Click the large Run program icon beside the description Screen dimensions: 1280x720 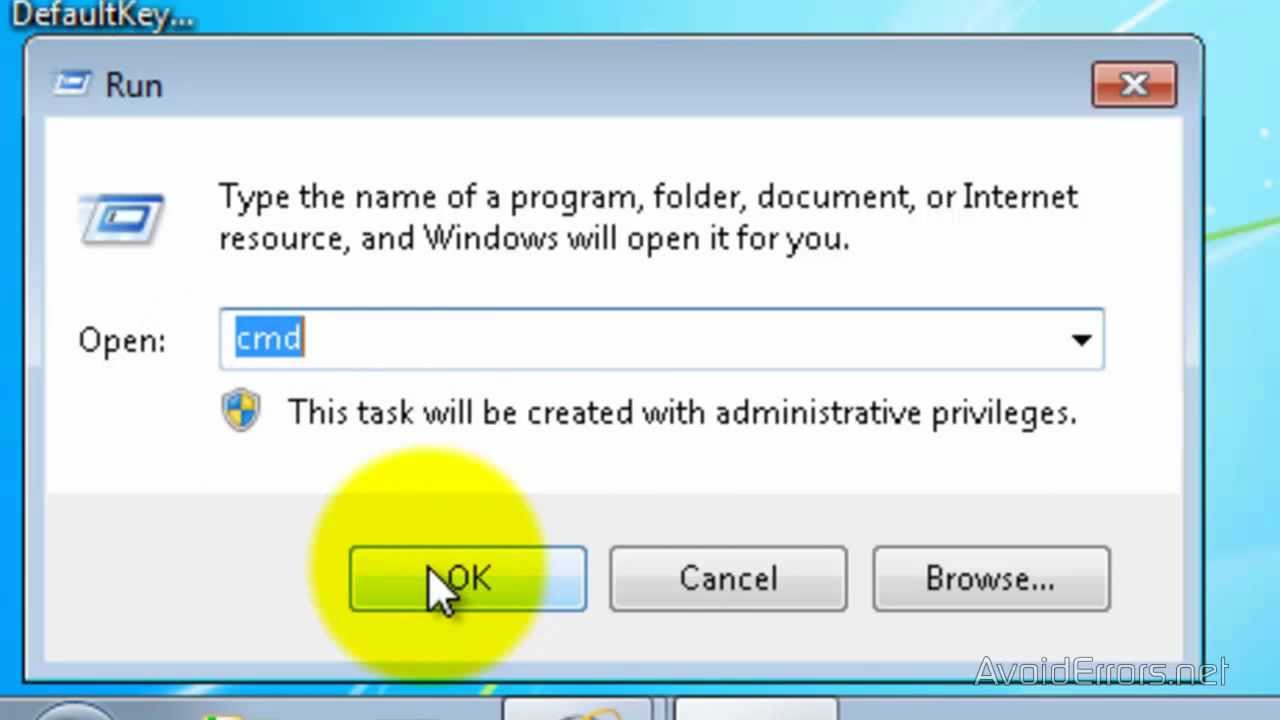pyautogui.click(x=121, y=219)
